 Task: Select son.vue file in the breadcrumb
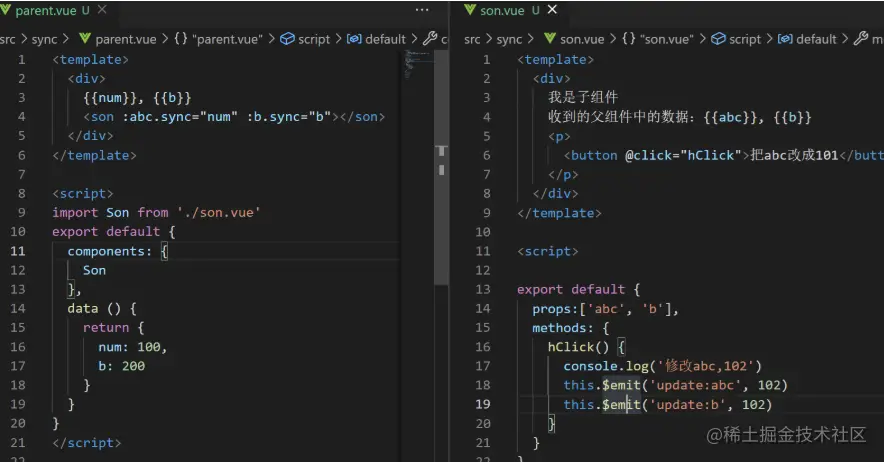[582, 39]
